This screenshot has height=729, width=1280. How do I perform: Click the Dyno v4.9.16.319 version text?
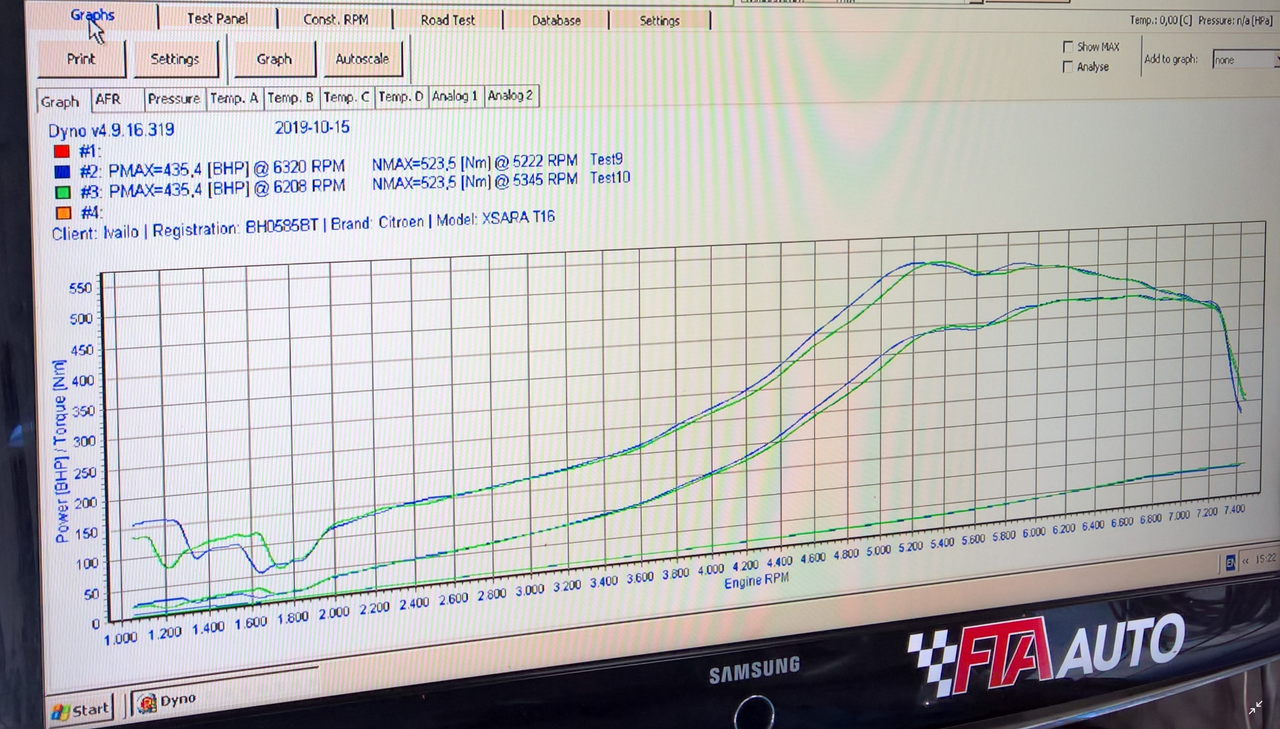111,130
